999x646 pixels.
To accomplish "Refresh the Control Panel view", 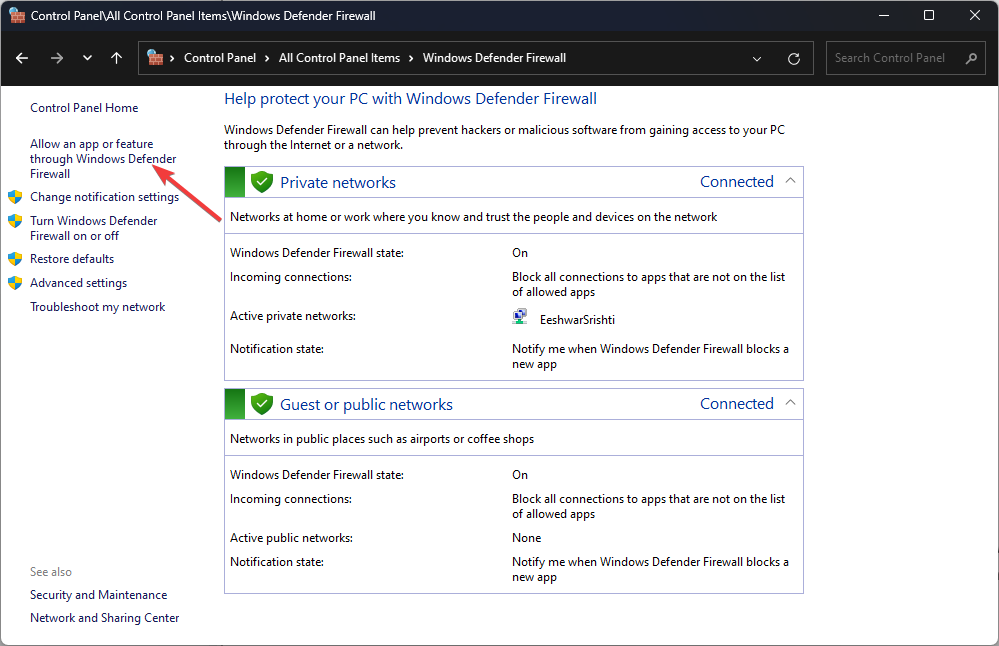I will point(794,58).
